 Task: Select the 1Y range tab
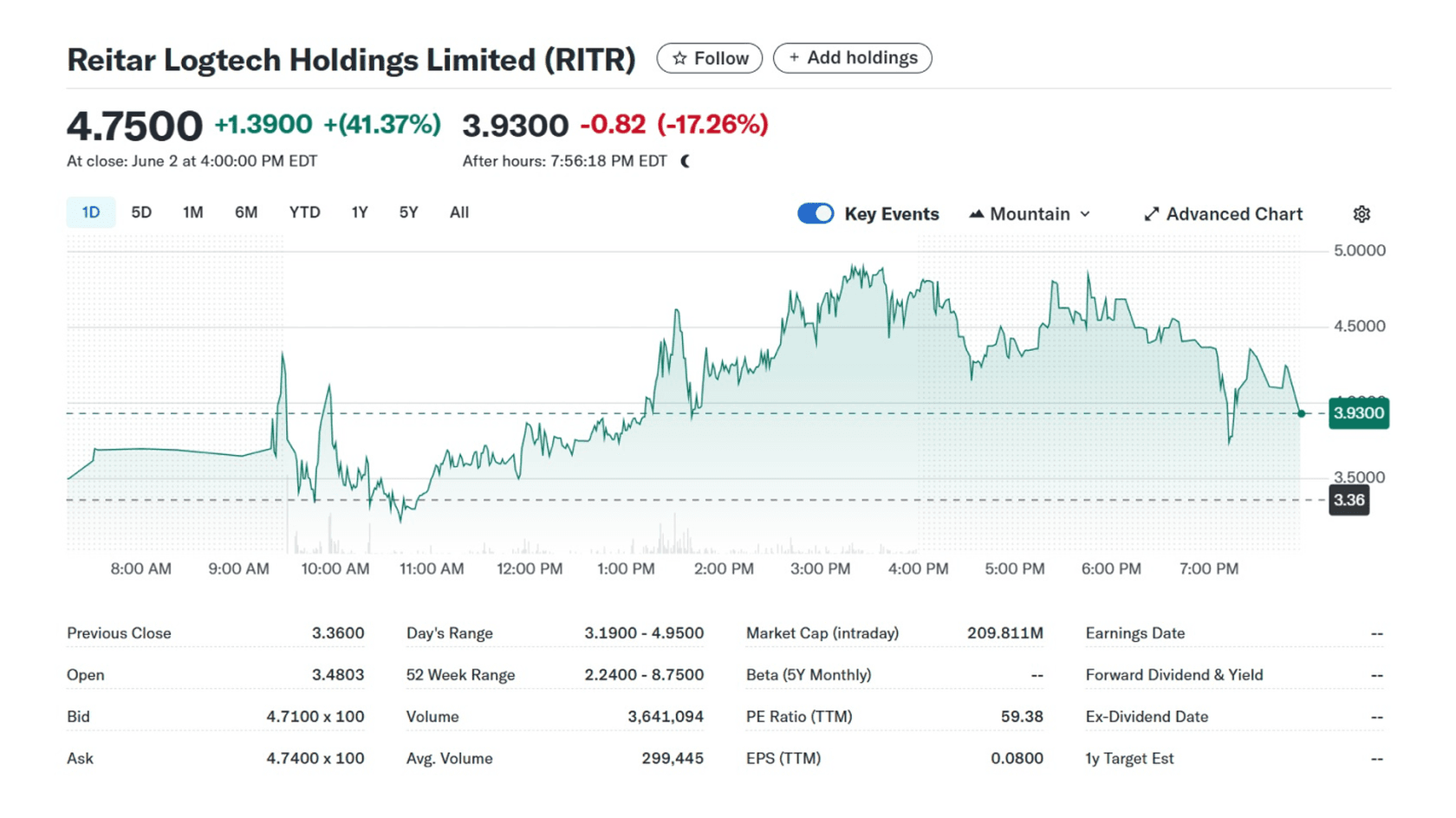pos(360,212)
